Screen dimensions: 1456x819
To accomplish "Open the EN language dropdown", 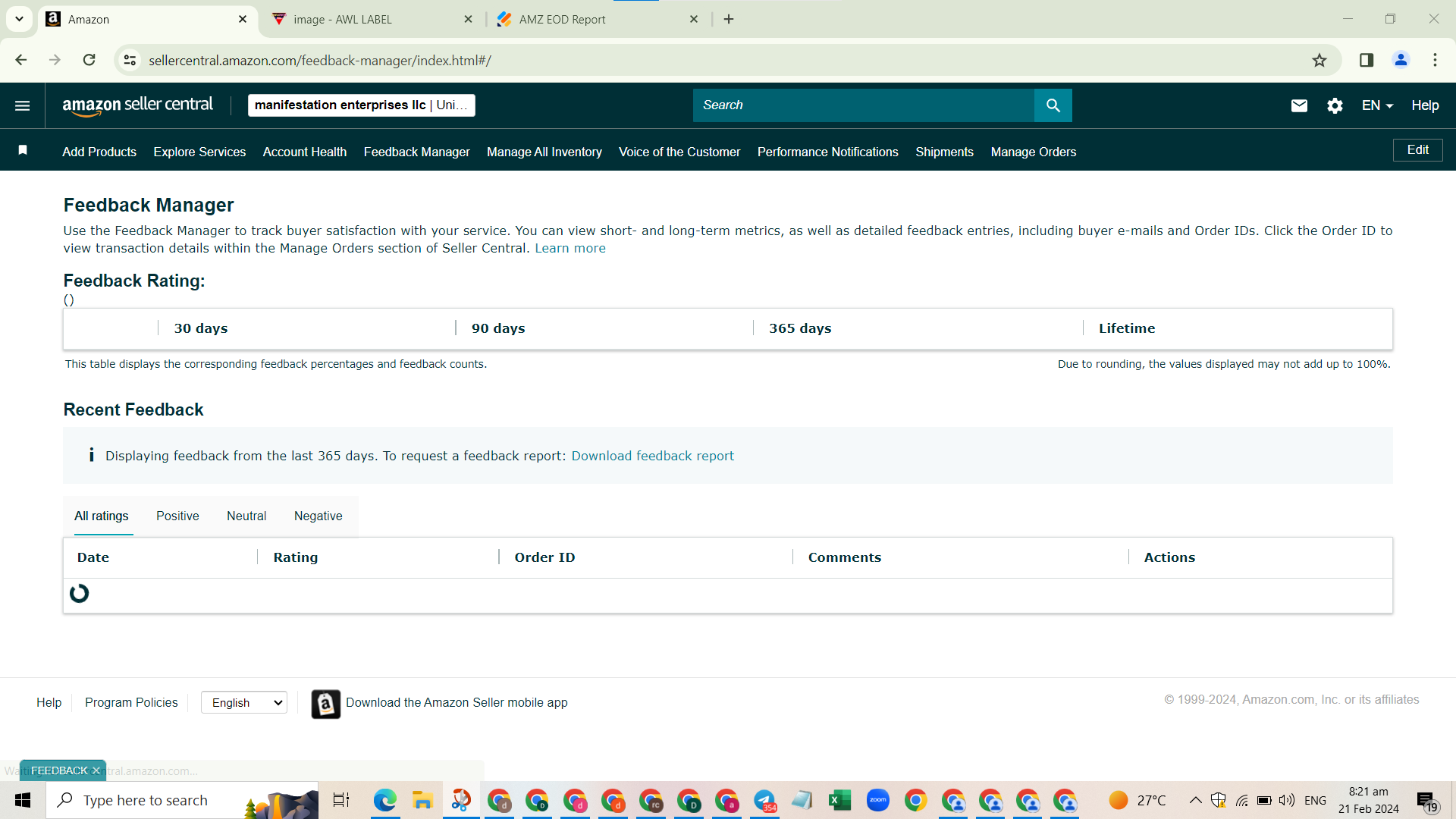I will pos(1377,105).
